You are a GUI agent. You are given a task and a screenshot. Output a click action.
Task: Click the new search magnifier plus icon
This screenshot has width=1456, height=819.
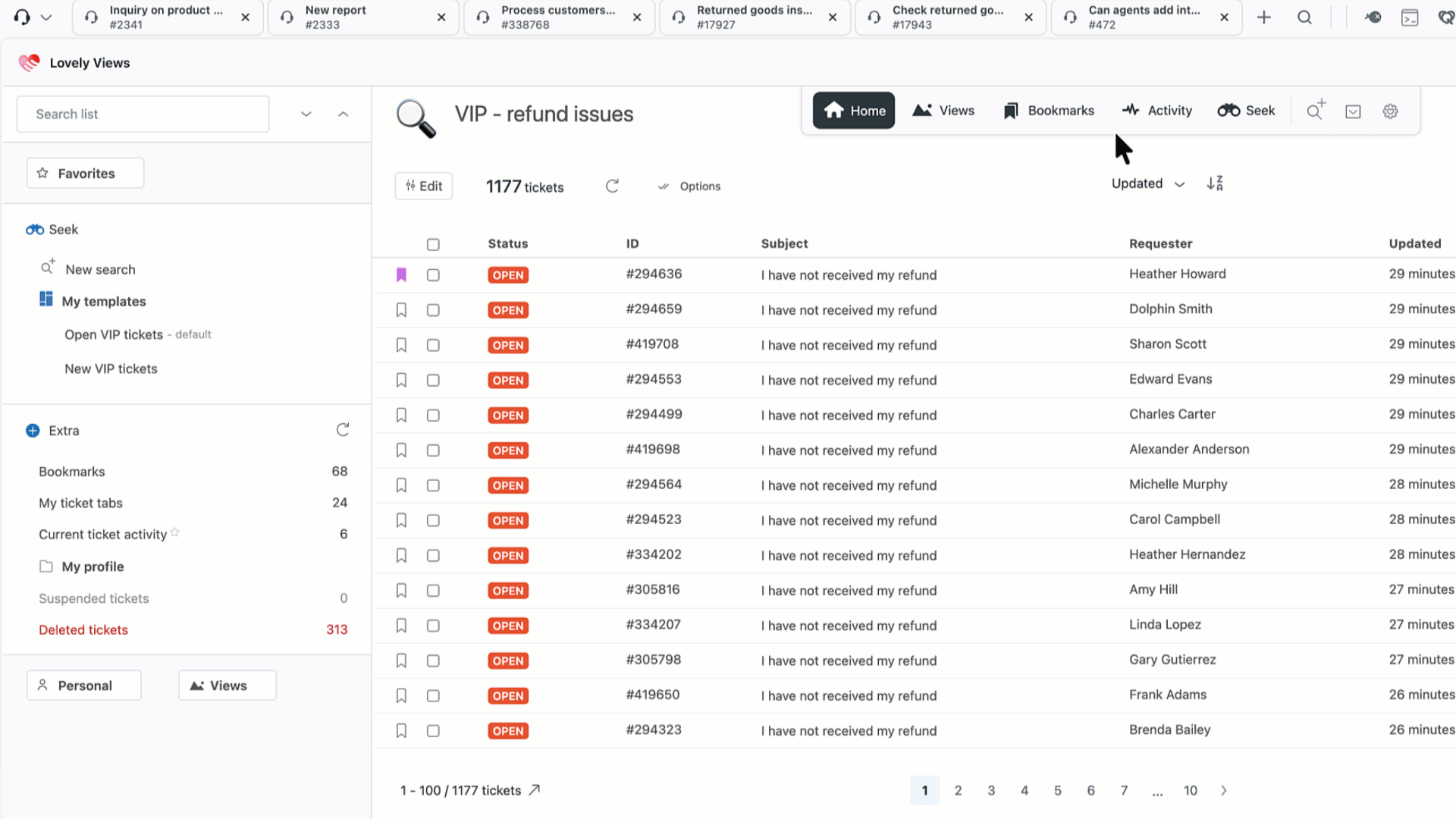[x=1316, y=111]
